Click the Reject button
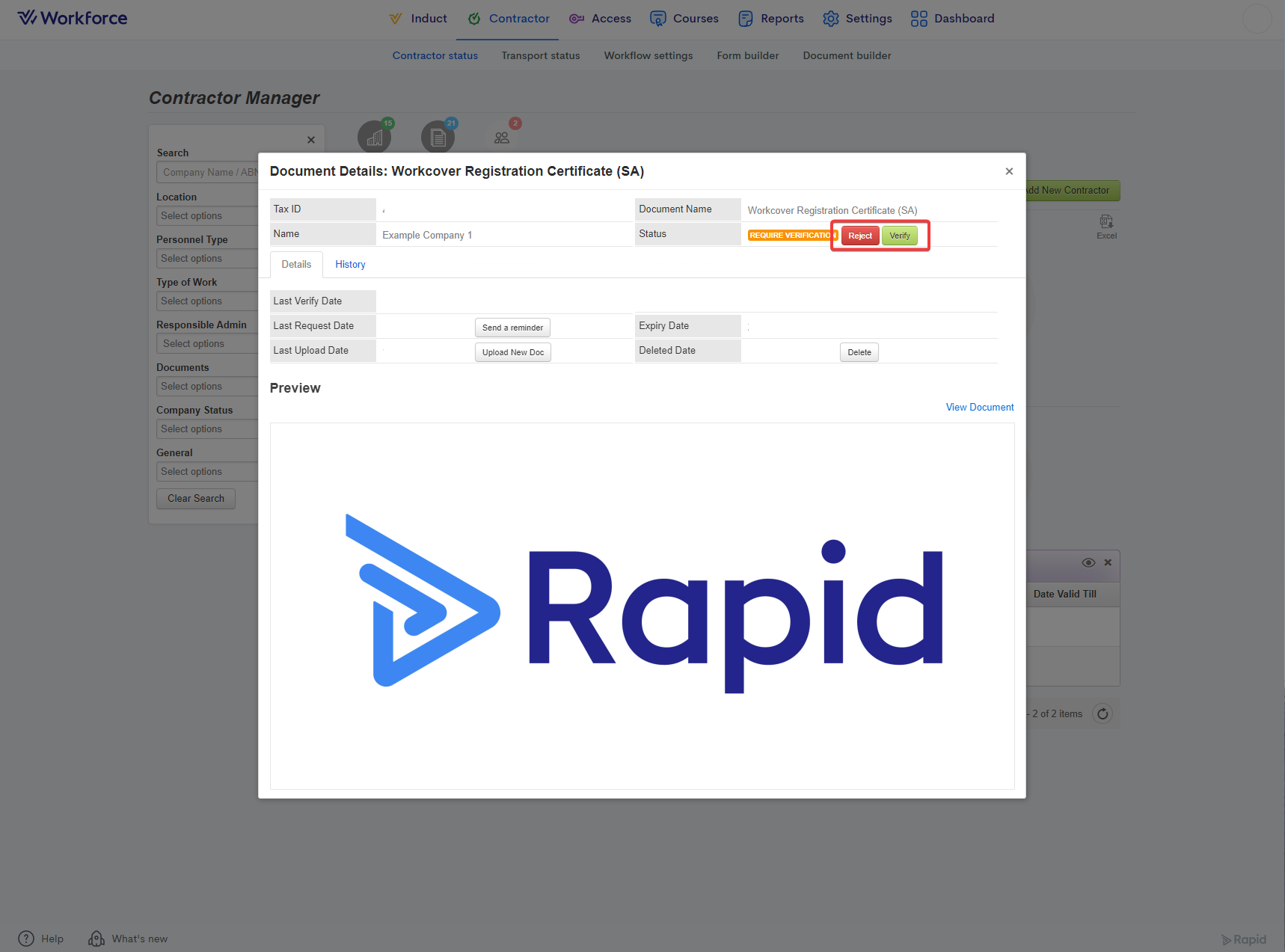This screenshot has width=1285, height=952. (x=860, y=236)
